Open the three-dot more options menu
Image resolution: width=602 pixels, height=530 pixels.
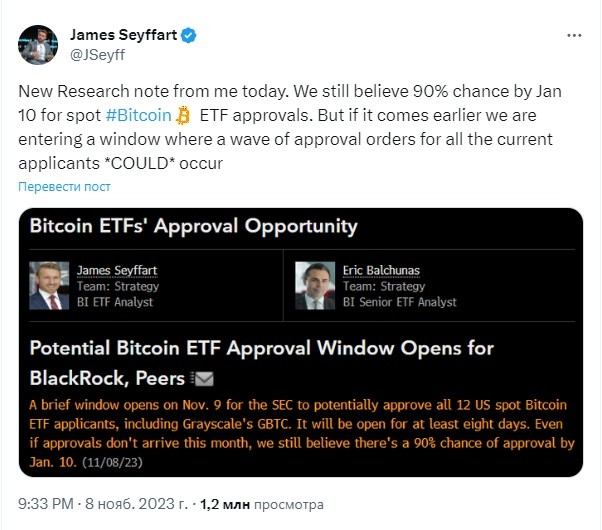574,35
